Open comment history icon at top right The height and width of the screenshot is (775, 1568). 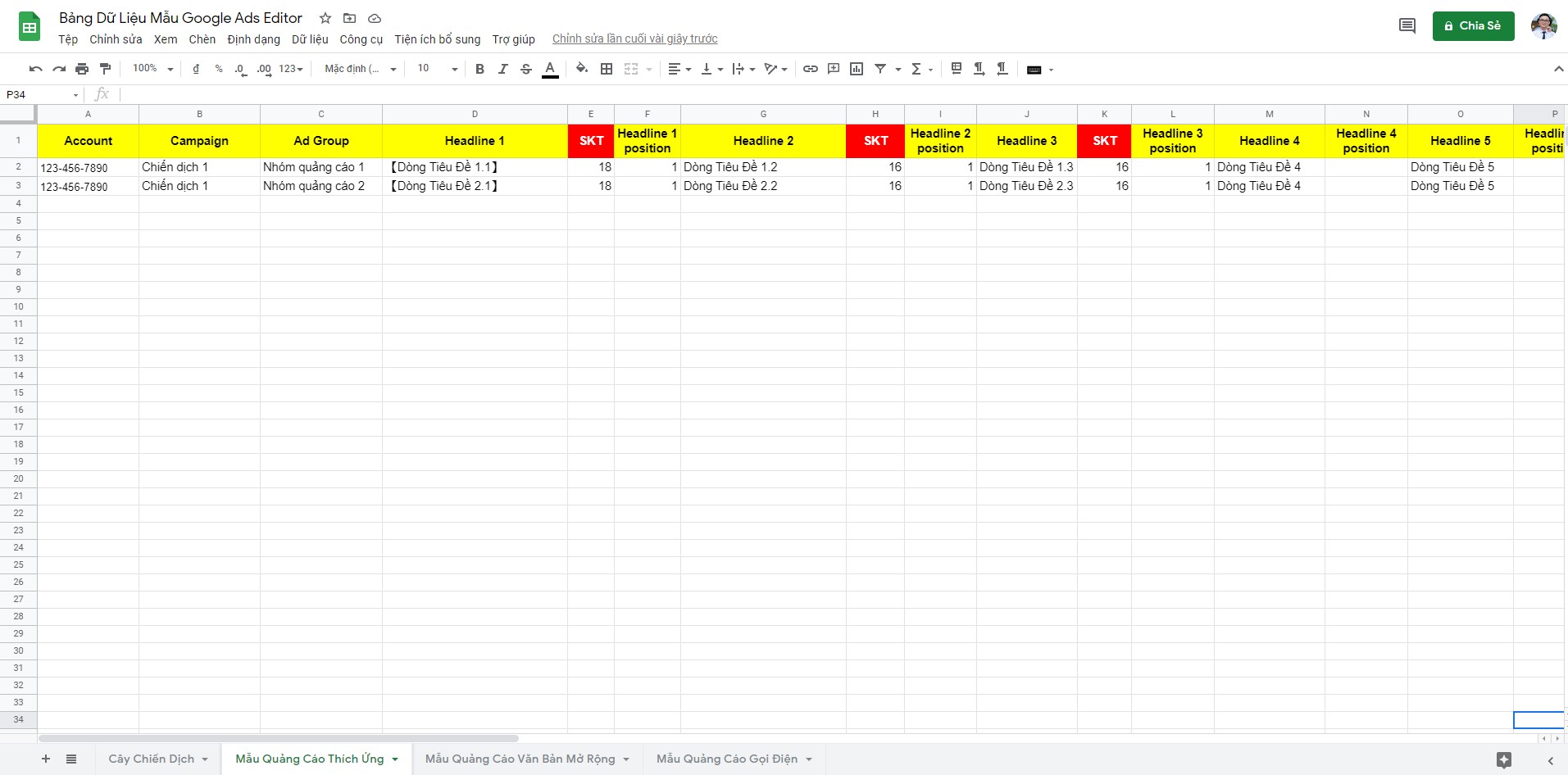(1407, 26)
